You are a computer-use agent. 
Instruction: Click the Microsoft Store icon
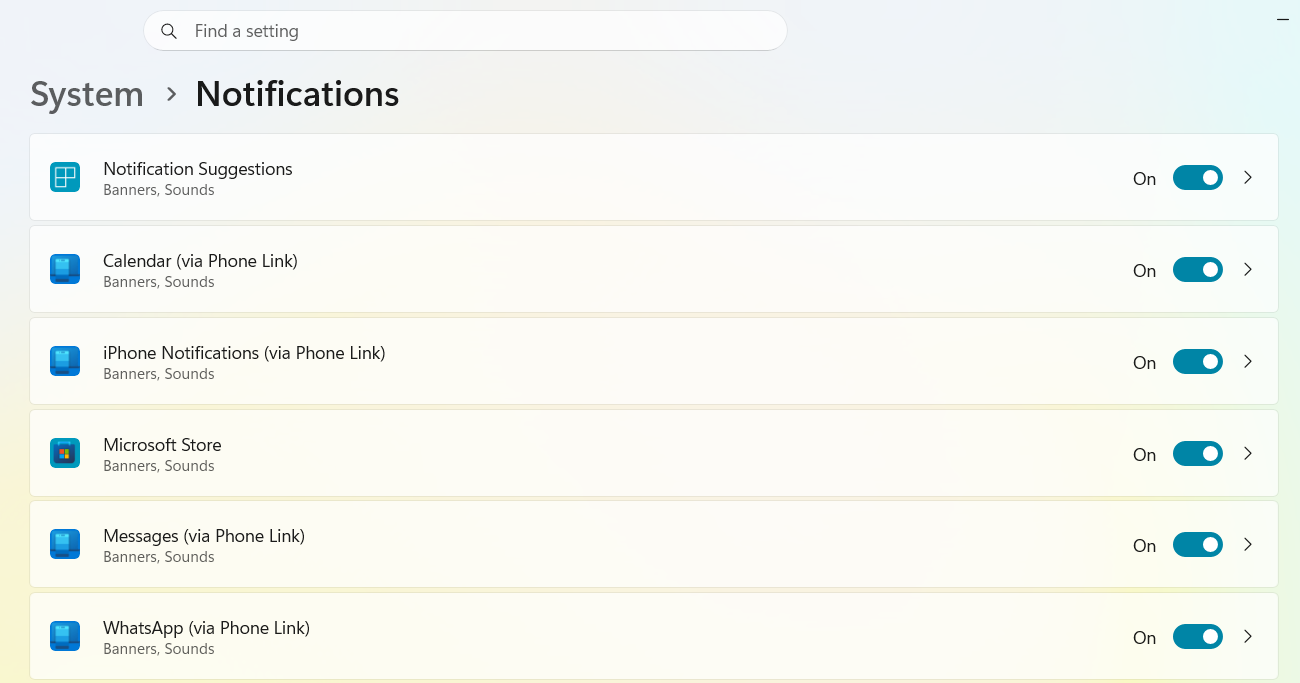tap(65, 453)
